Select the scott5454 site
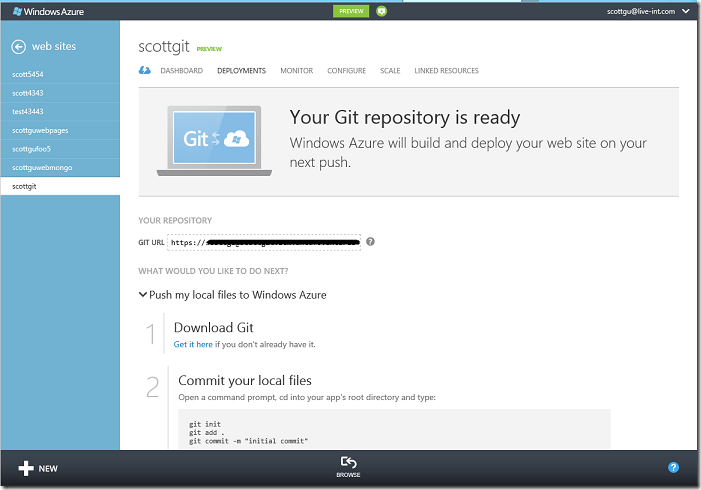Viewport: 701px width, 490px height. click(60, 74)
